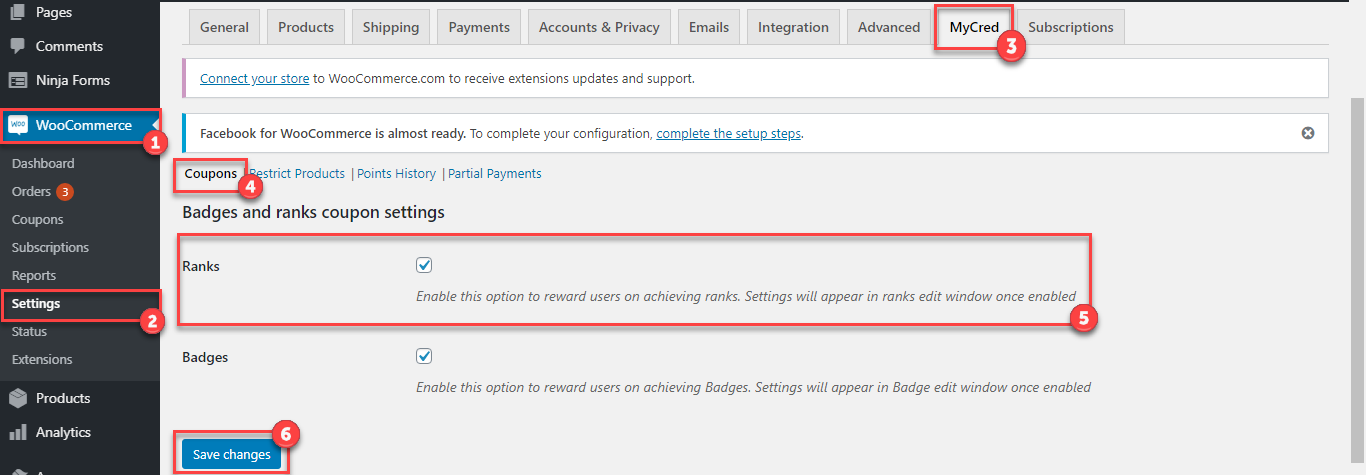Click the Connect your store link
This screenshot has width=1366, height=475.
click(254, 77)
